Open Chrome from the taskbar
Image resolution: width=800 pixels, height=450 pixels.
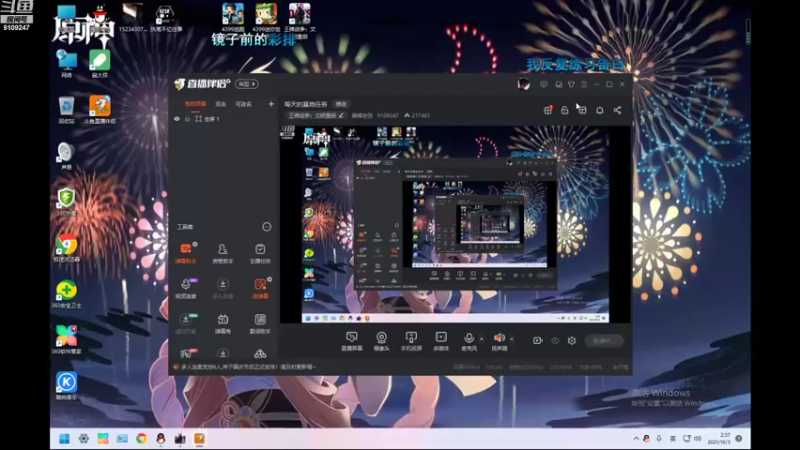141,439
